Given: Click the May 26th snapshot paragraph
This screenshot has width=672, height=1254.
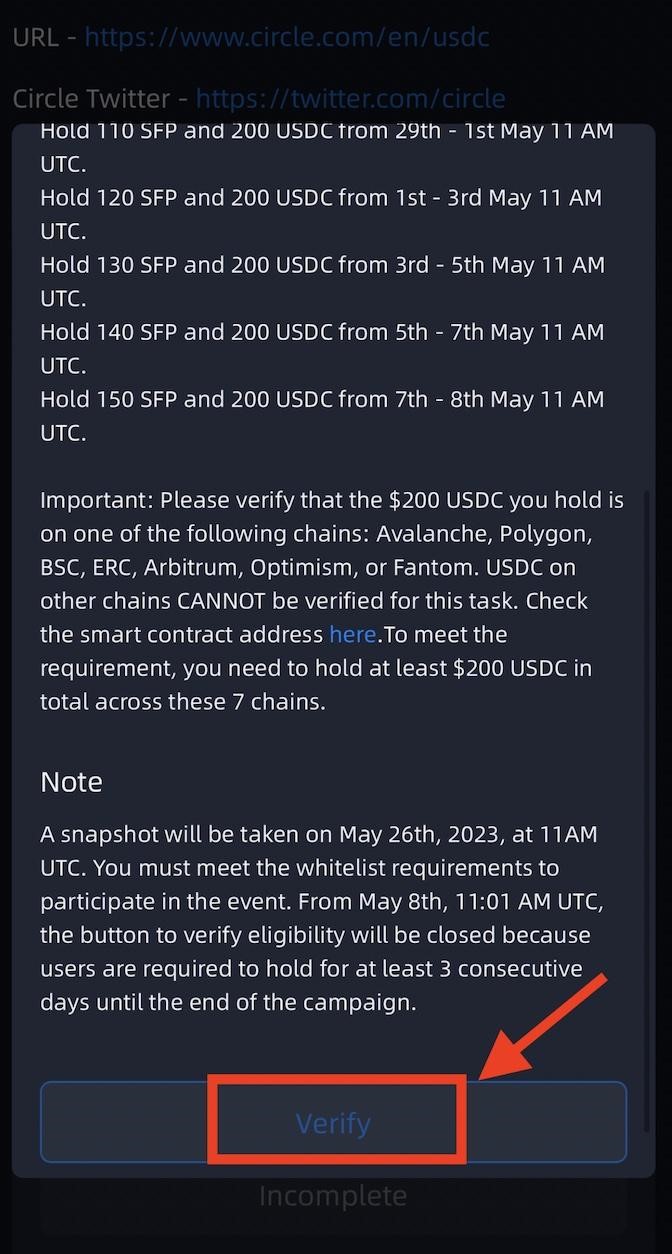Looking at the screenshot, I should 318,917.
